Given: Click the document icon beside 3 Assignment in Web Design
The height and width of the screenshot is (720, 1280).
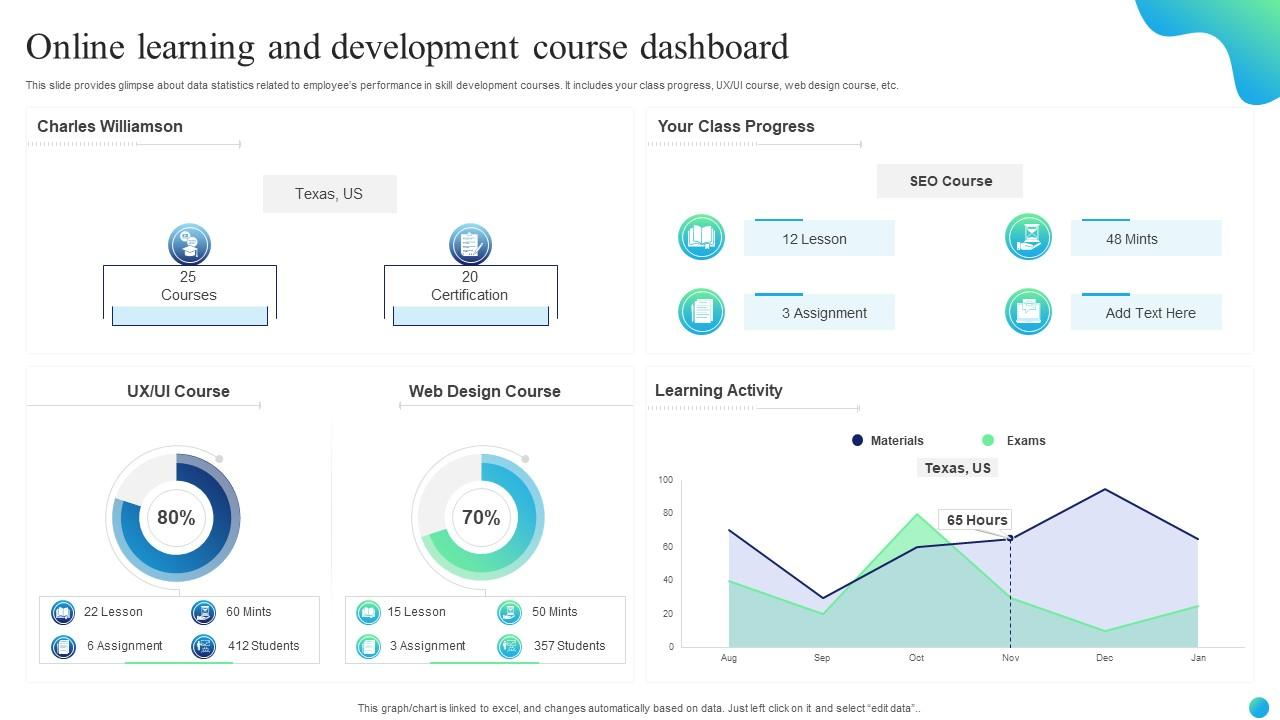Looking at the screenshot, I should (x=368, y=646).
